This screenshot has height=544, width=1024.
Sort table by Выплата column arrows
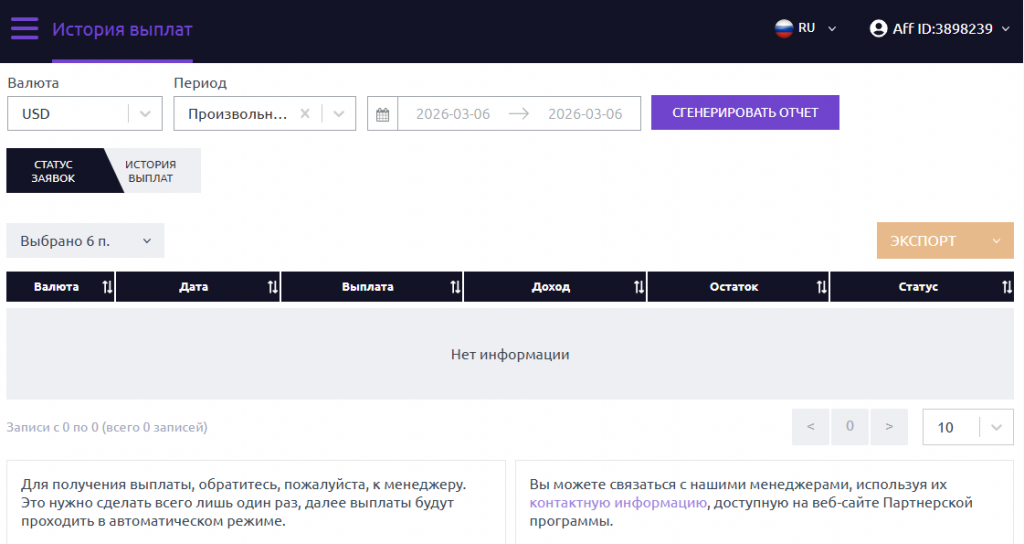tap(455, 287)
